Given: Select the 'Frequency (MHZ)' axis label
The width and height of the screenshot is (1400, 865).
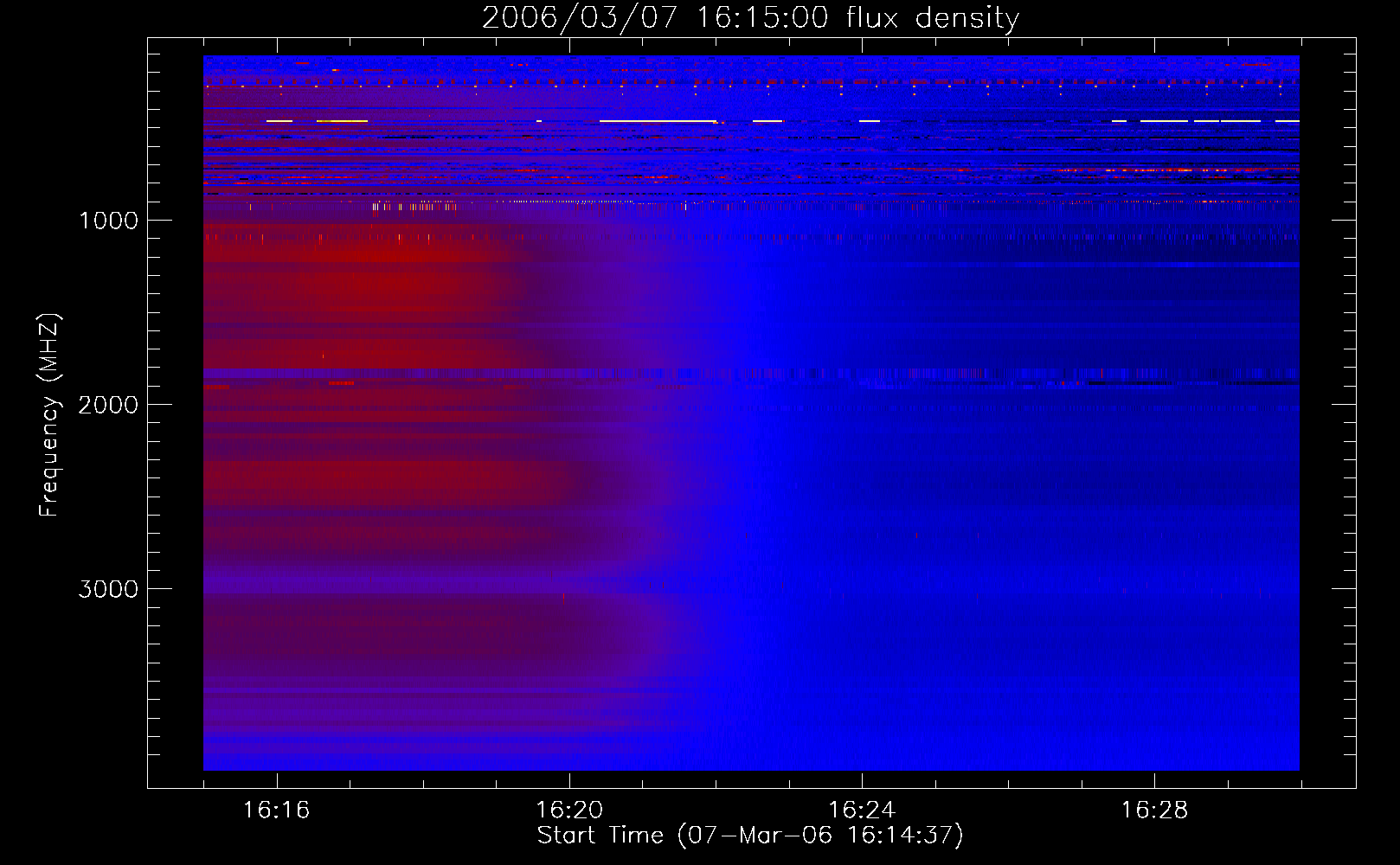Looking at the screenshot, I should (49, 415).
